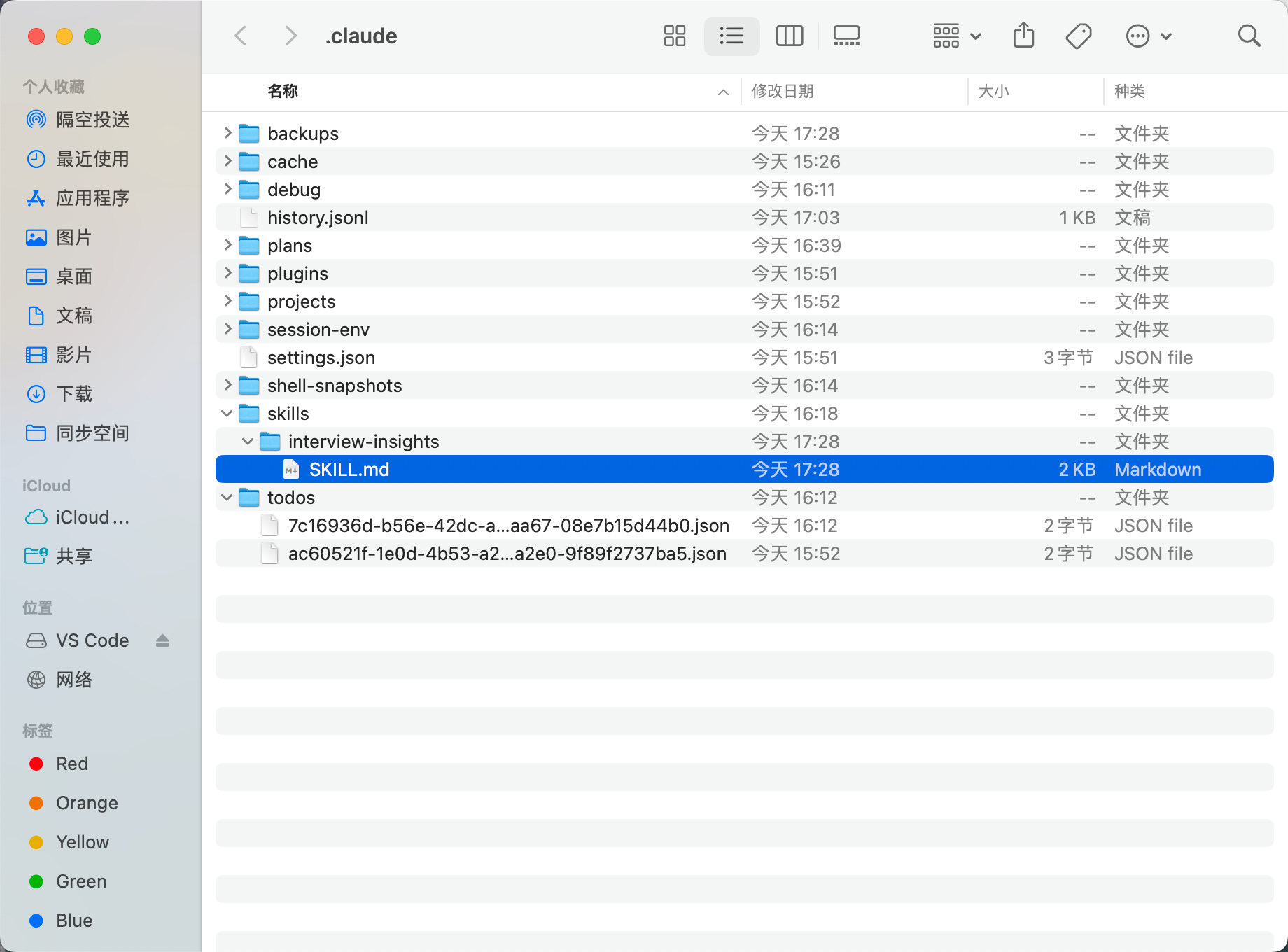Click the Share toolbar icon
1288x952 pixels.
[x=1023, y=36]
